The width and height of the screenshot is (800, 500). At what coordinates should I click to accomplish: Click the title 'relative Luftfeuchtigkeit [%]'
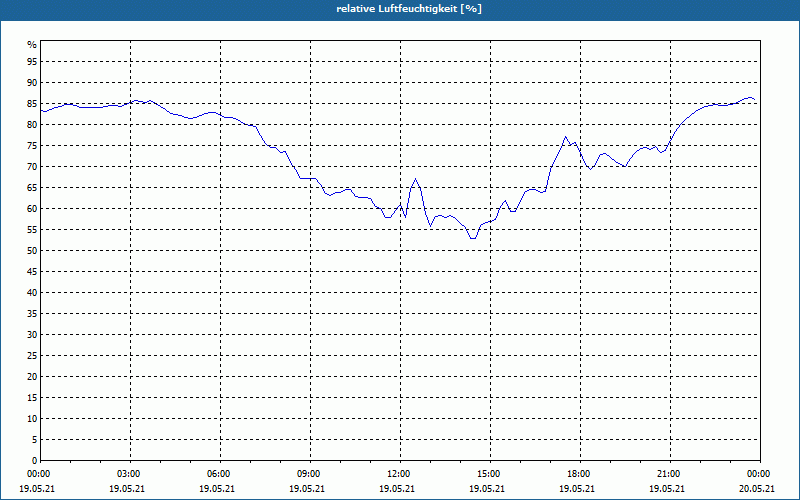coord(409,9)
